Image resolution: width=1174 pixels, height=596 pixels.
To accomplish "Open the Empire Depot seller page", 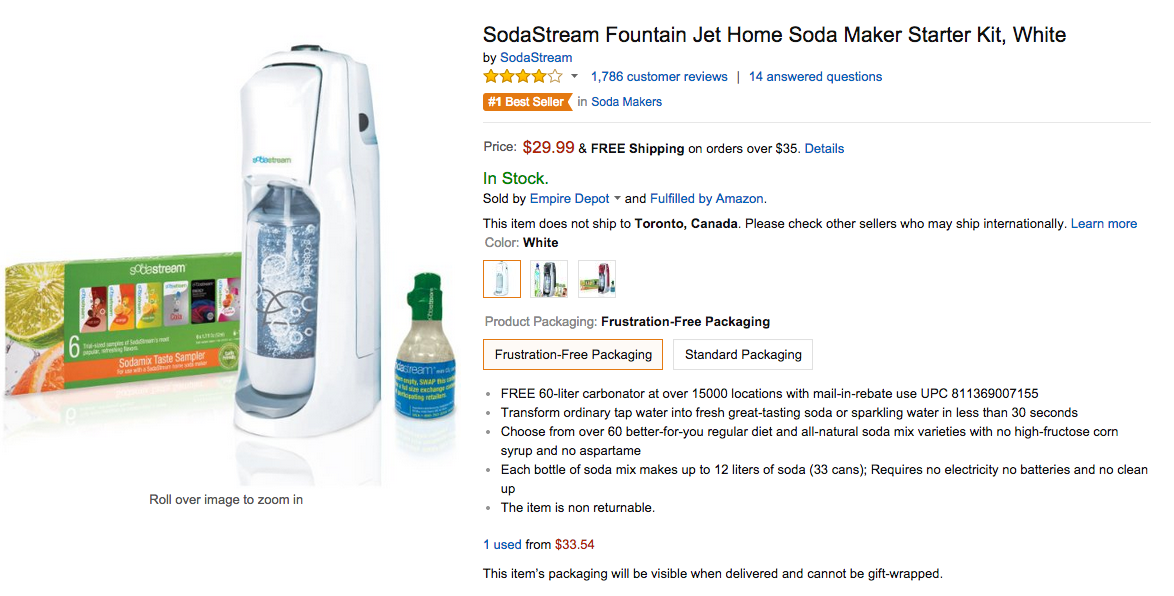I will tap(569, 198).
